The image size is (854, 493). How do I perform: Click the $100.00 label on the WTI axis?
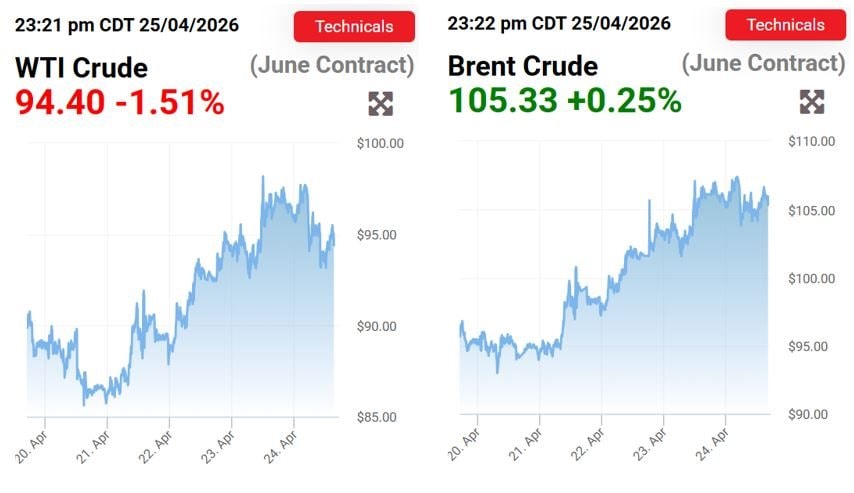point(380,144)
